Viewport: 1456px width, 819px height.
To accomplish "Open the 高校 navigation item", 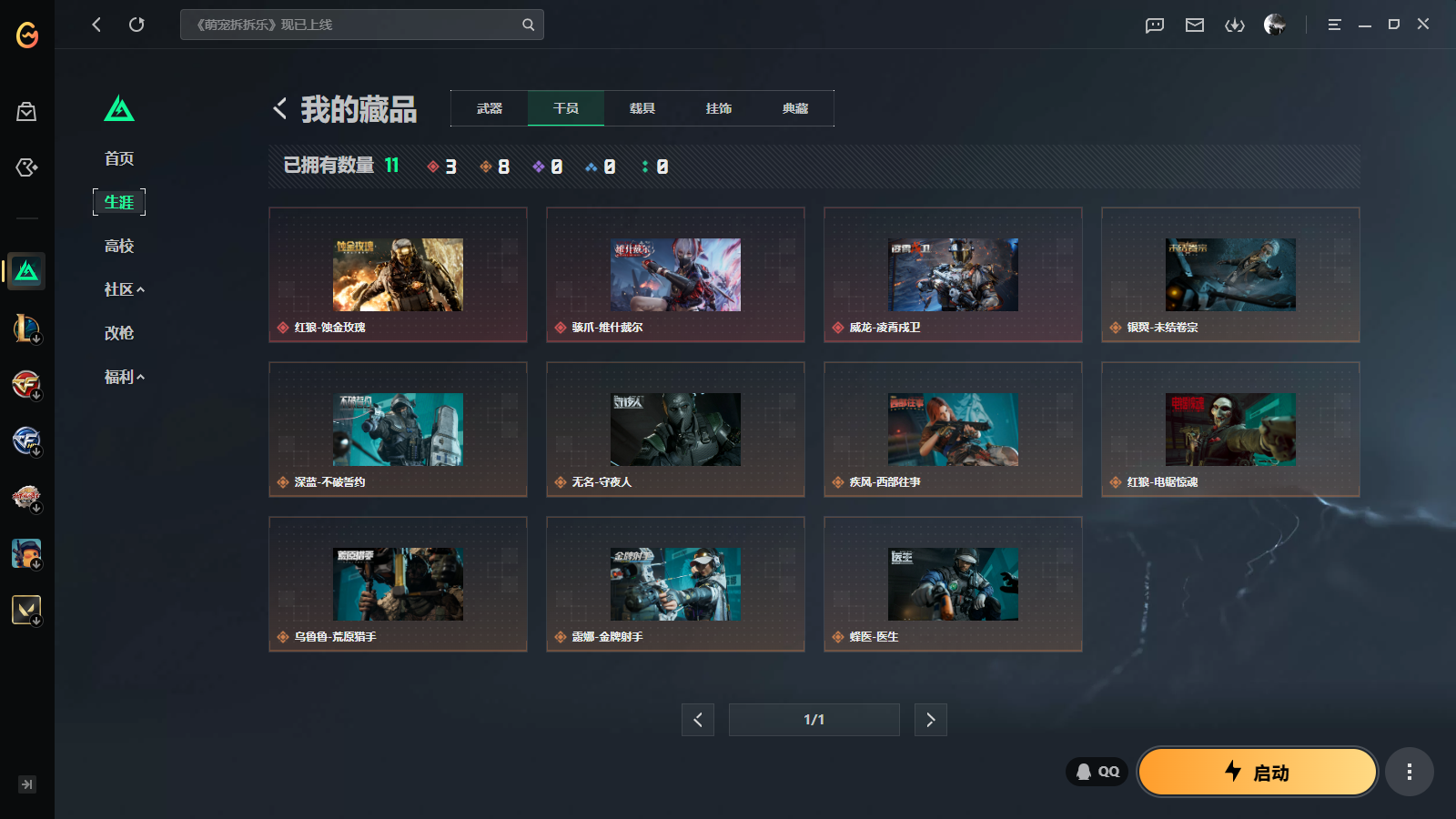I will [x=119, y=246].
